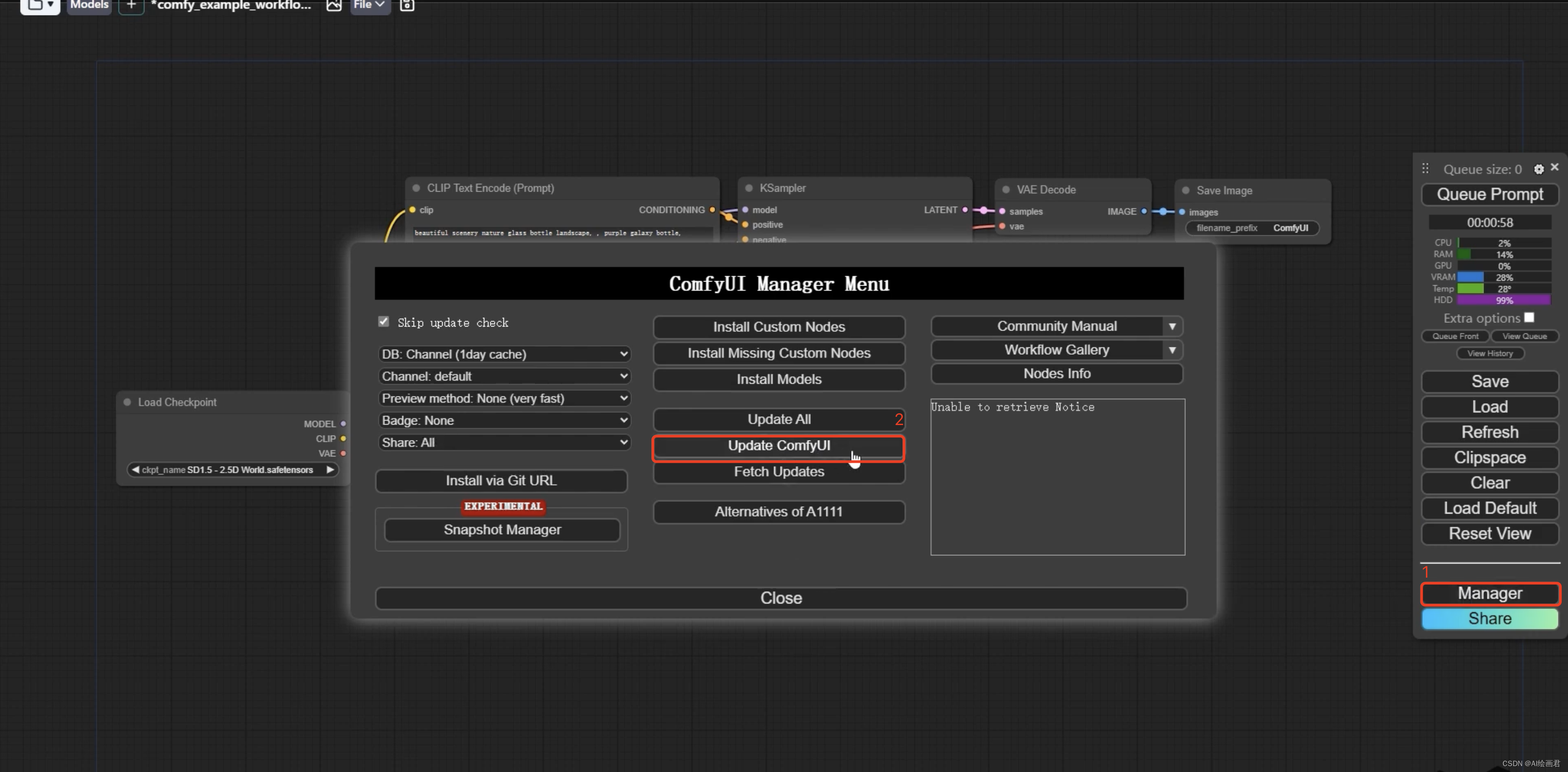Click Install Models
Viewport: 1568px width, 772px height.
(779, 379)
